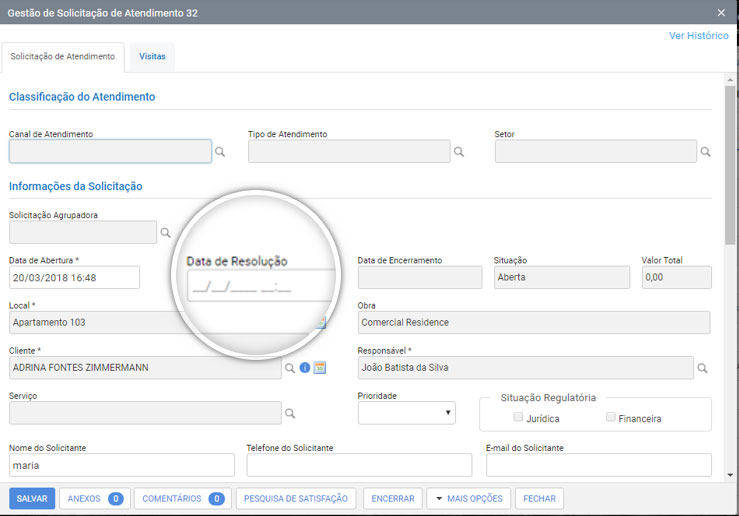Screen dimensions: 739x516
Task: Check the Jurídica checkbox
Action: click(x=518, y=417)
